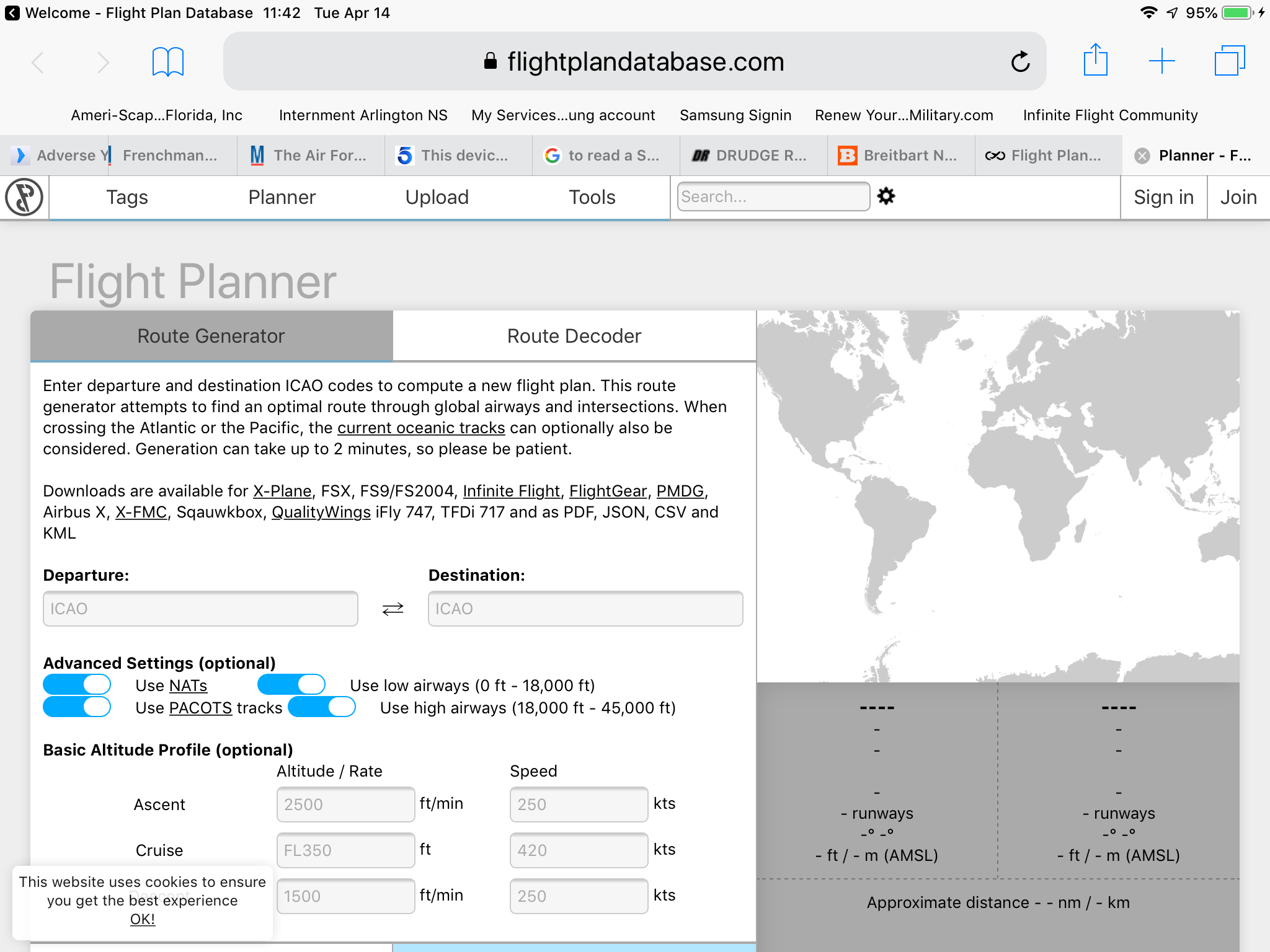This screenshot has width=1270, height=952.
Task: Close the Planner tab with X icon
Action: (x=1142, y=156)
